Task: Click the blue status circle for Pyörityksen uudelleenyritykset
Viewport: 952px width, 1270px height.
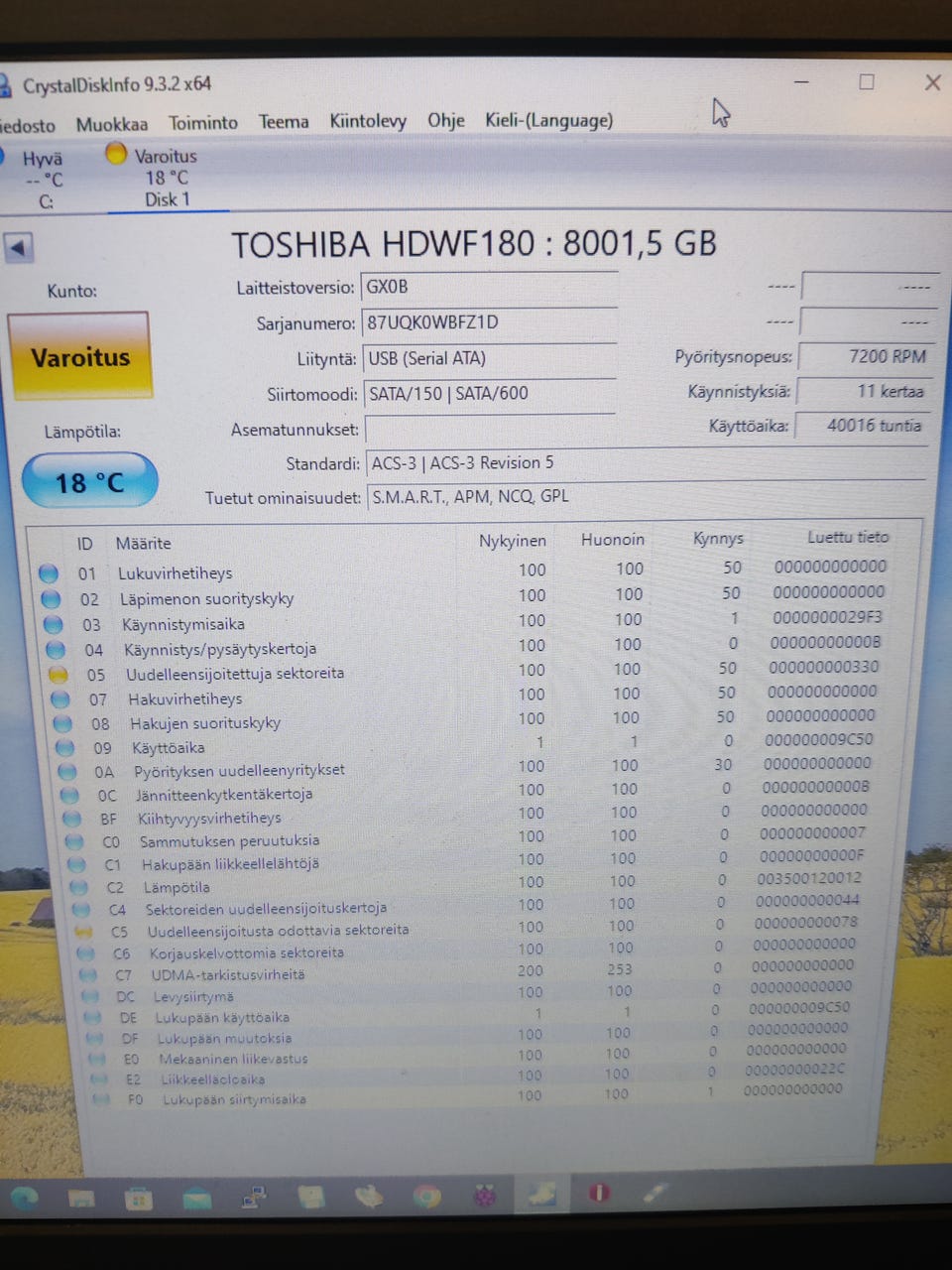Action: point(67,772)
